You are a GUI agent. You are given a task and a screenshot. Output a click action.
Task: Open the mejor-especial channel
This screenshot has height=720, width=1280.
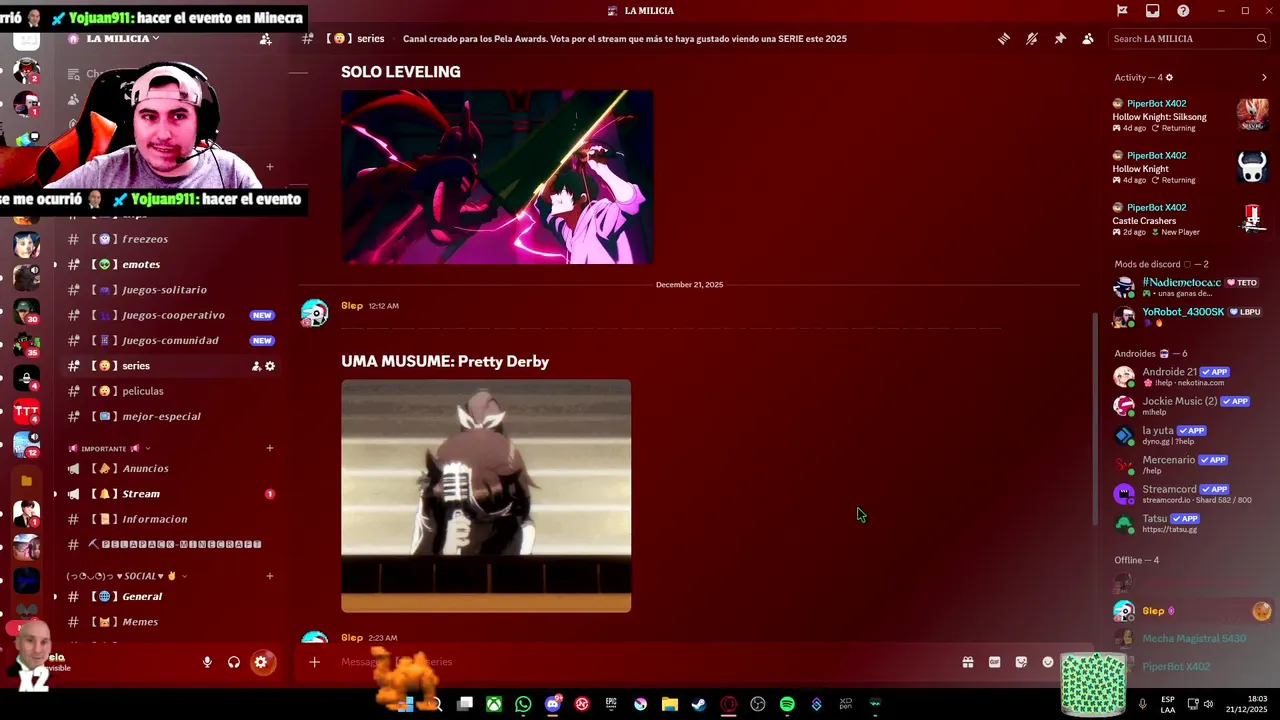tap(170, 416)
